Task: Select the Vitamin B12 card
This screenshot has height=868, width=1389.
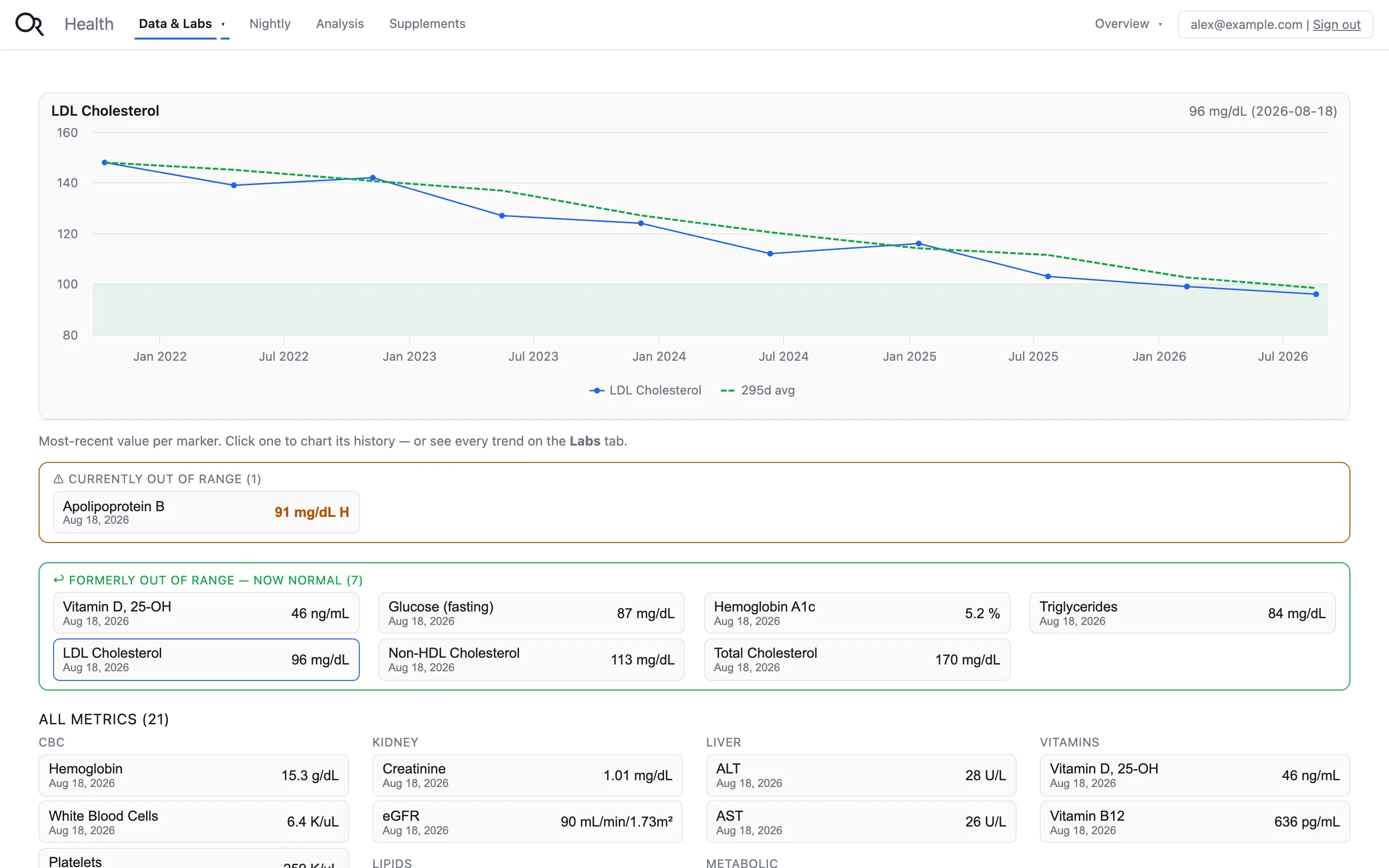Action: coord(1195,822)
